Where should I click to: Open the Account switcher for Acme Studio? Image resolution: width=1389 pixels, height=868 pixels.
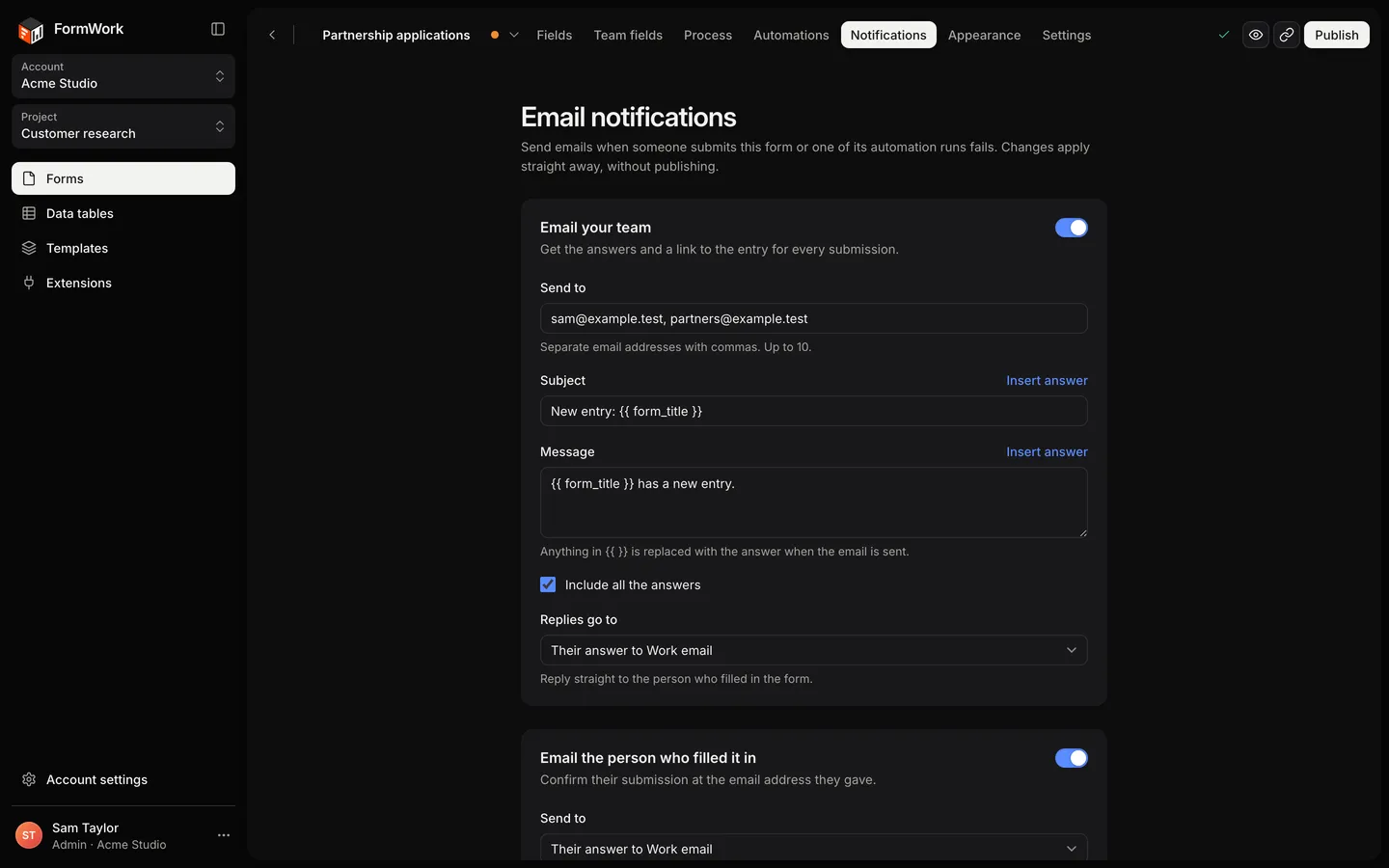click(123, 76)
